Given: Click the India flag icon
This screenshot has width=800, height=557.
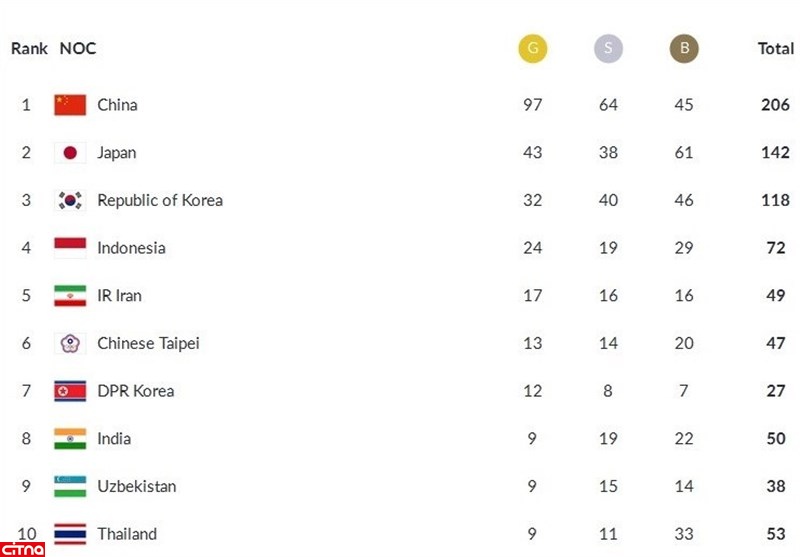Looking at the screenshot, I should coord(70,438).
